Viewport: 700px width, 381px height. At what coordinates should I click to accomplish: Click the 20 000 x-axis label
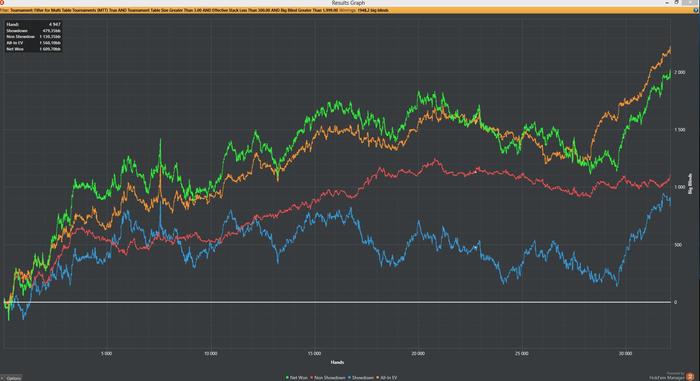[418, 353]
